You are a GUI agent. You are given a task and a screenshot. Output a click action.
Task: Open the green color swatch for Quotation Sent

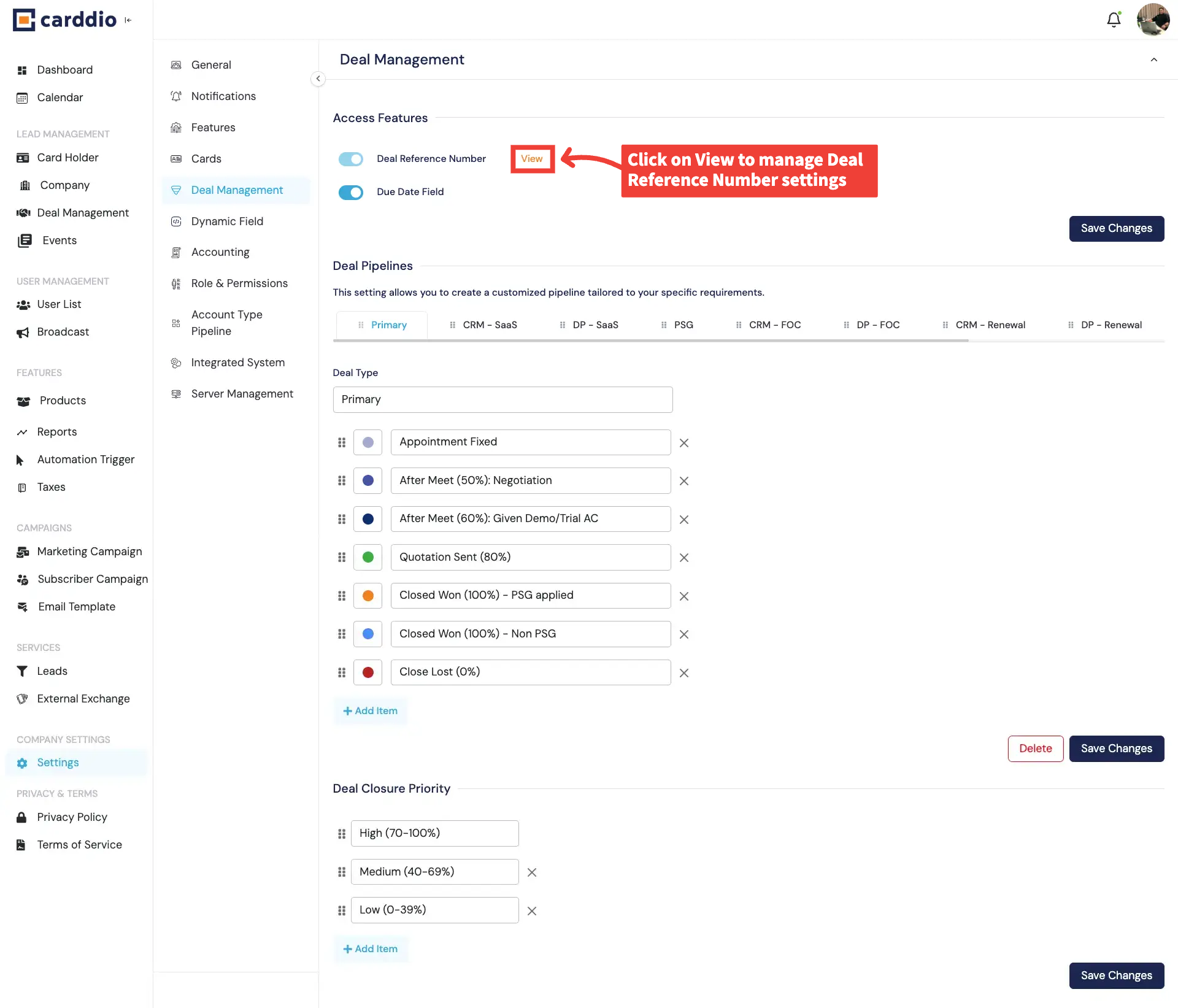tap(368, 557)
